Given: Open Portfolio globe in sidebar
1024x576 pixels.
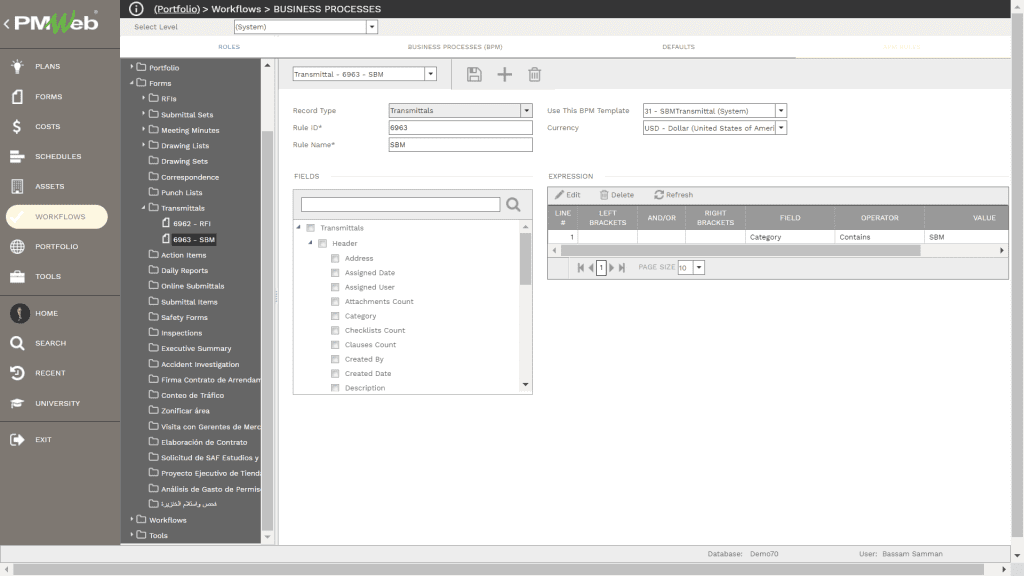Looking at the screenshot, I should (x=56, y=246).
